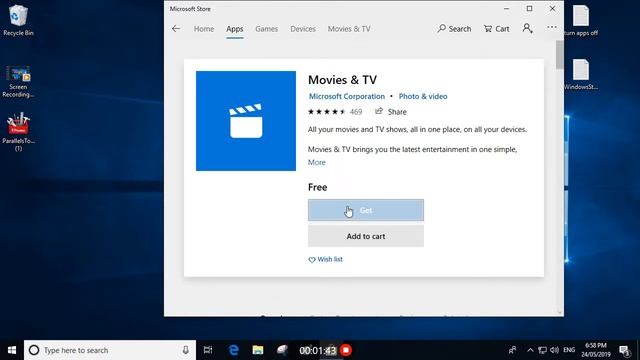Open File Explorer from taskbar
The image size is (640, 360).
click(x=258, y=350)
